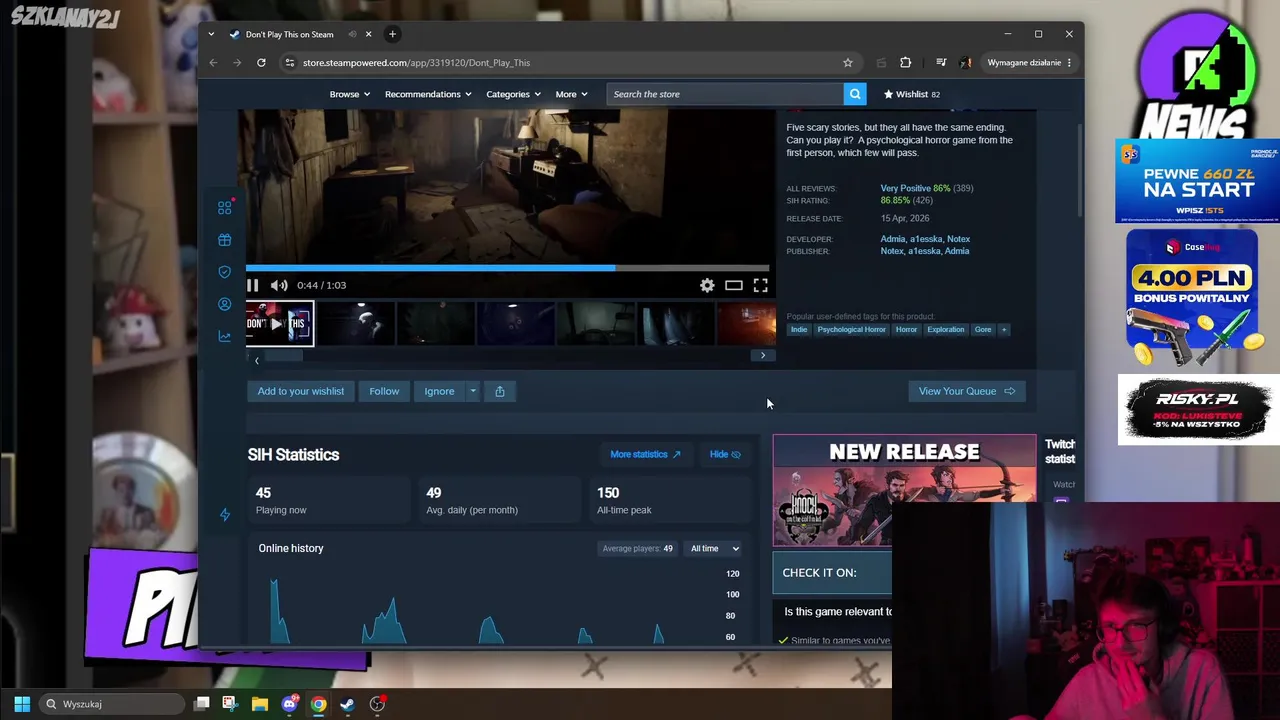Screen dimensions: 1280x720
Task: Open video settings gear icon
Action: pos(707,286)
